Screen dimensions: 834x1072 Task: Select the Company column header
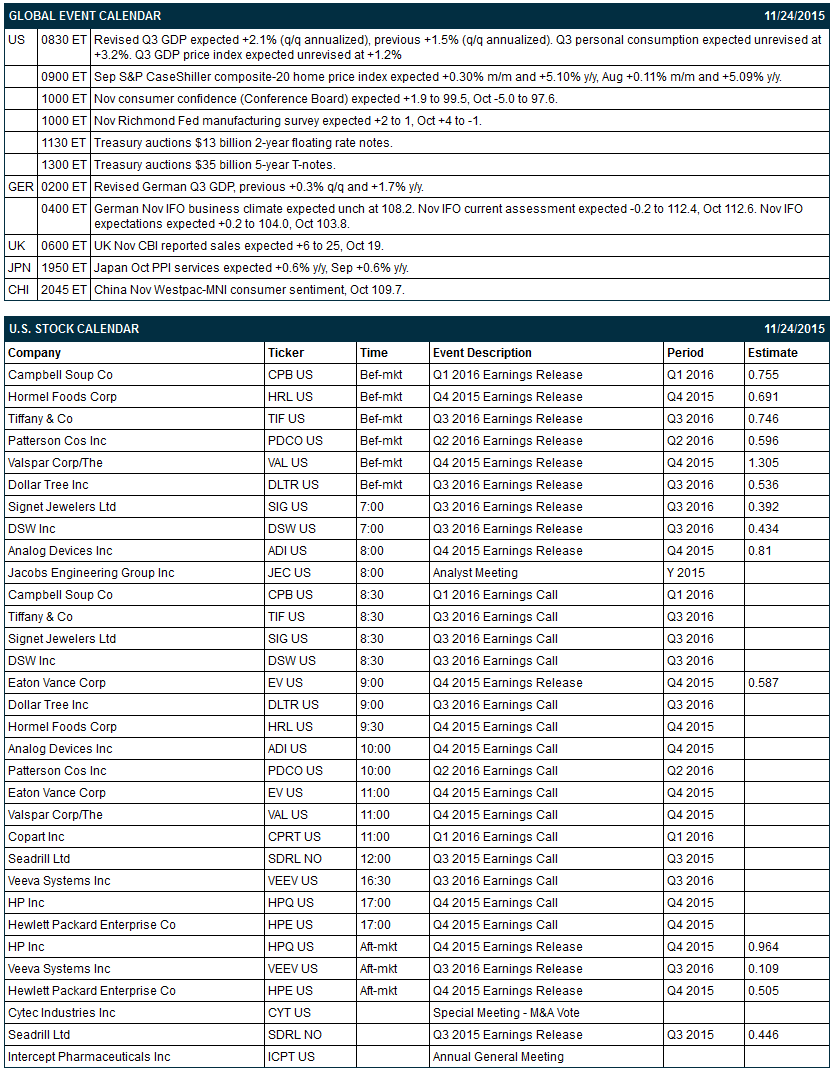pos(34,353)
